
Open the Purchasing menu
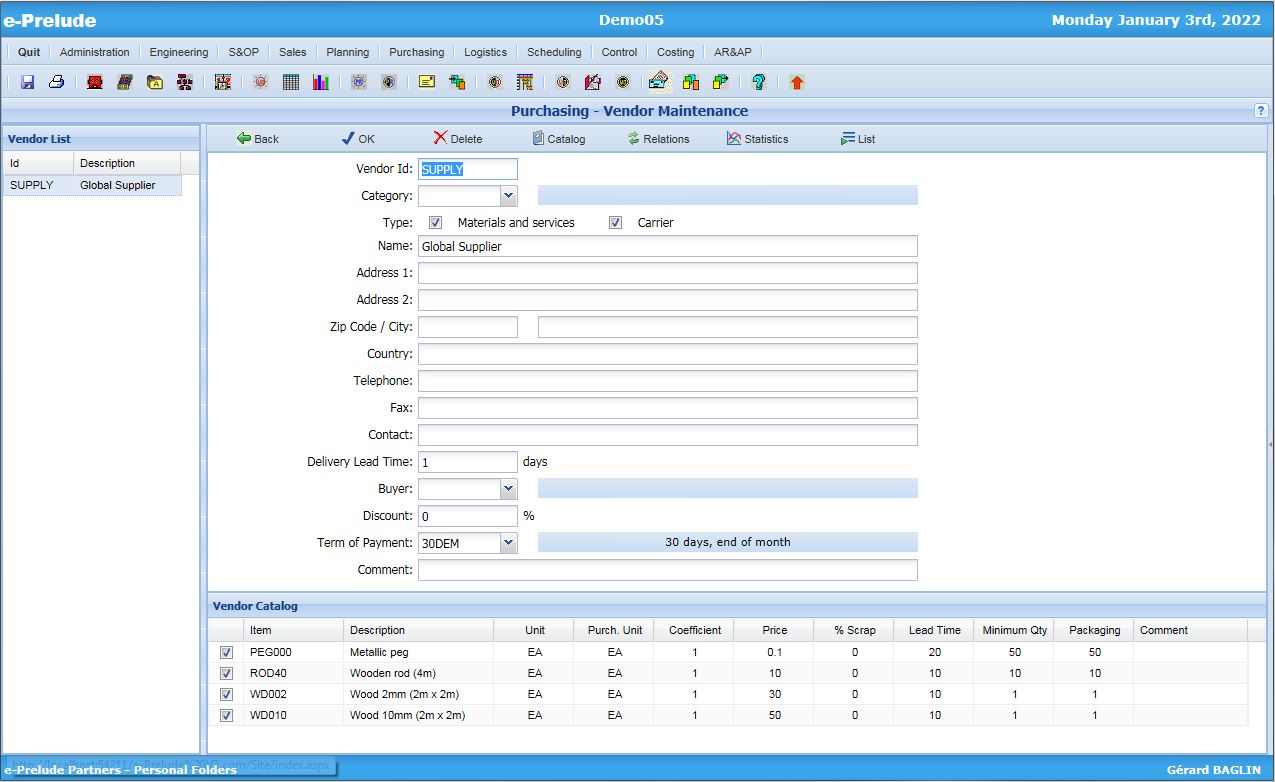[x=416, y=52]
